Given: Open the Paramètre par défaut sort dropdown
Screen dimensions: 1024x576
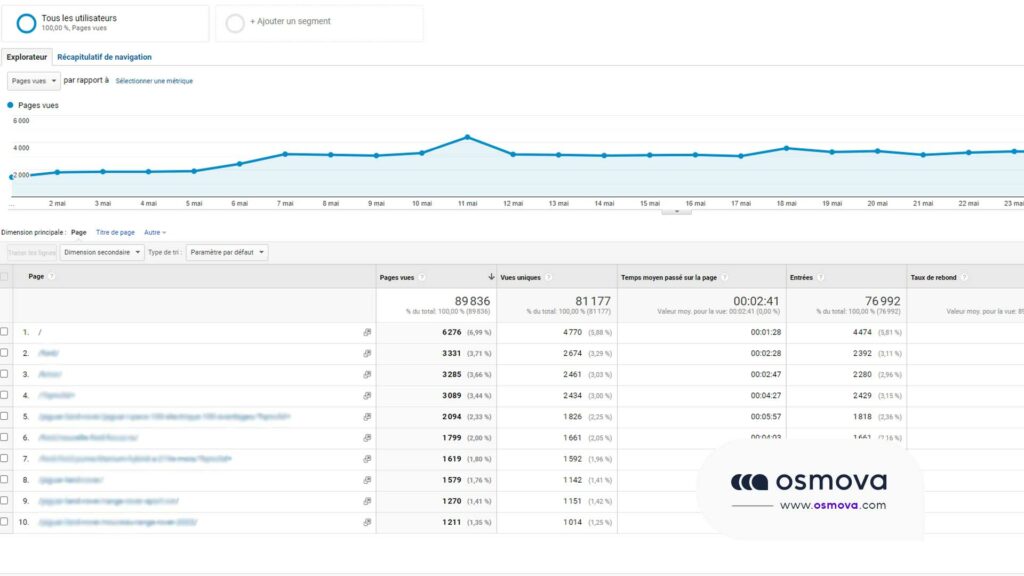Looking at the screenshot, I should coord(227,253).
